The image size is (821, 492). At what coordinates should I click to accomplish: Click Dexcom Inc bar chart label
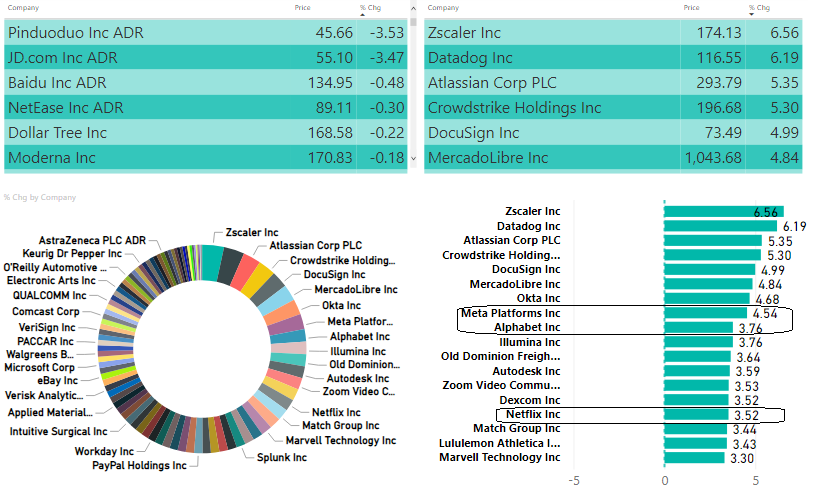point(530,400)
